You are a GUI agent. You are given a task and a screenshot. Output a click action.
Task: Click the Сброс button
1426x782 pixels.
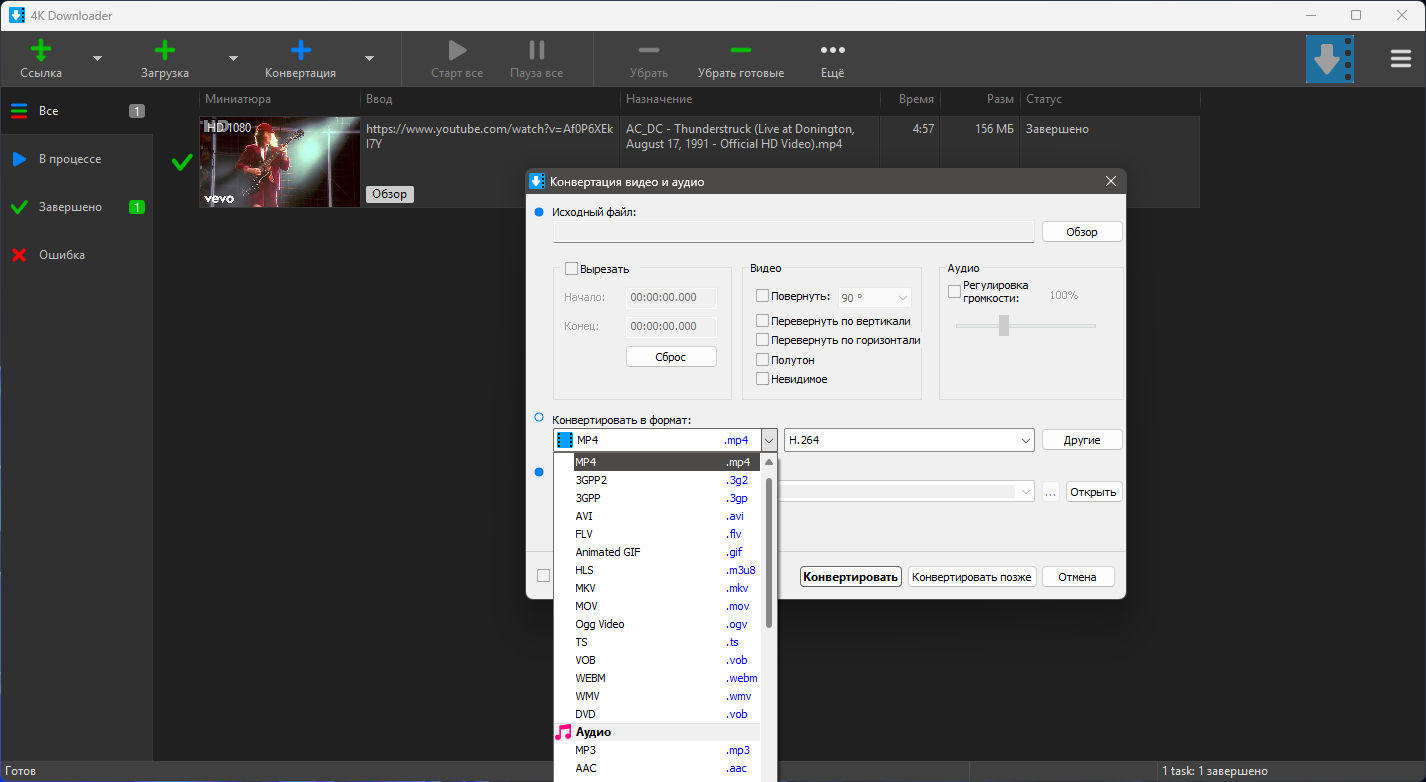point(671,357)
